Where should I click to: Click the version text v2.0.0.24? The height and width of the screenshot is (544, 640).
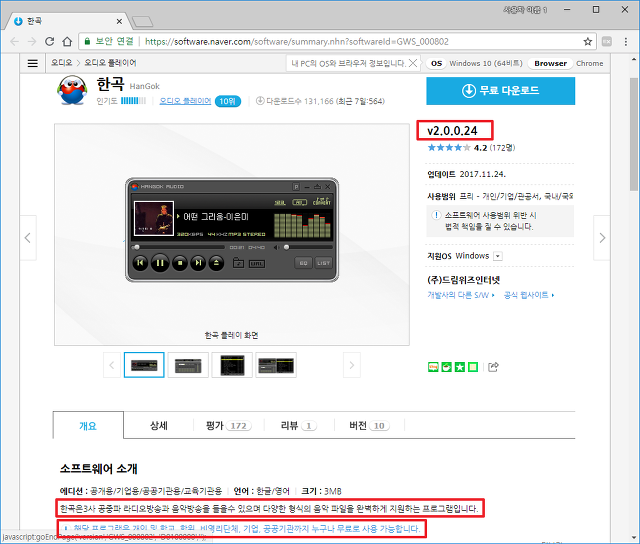[452, 131]
